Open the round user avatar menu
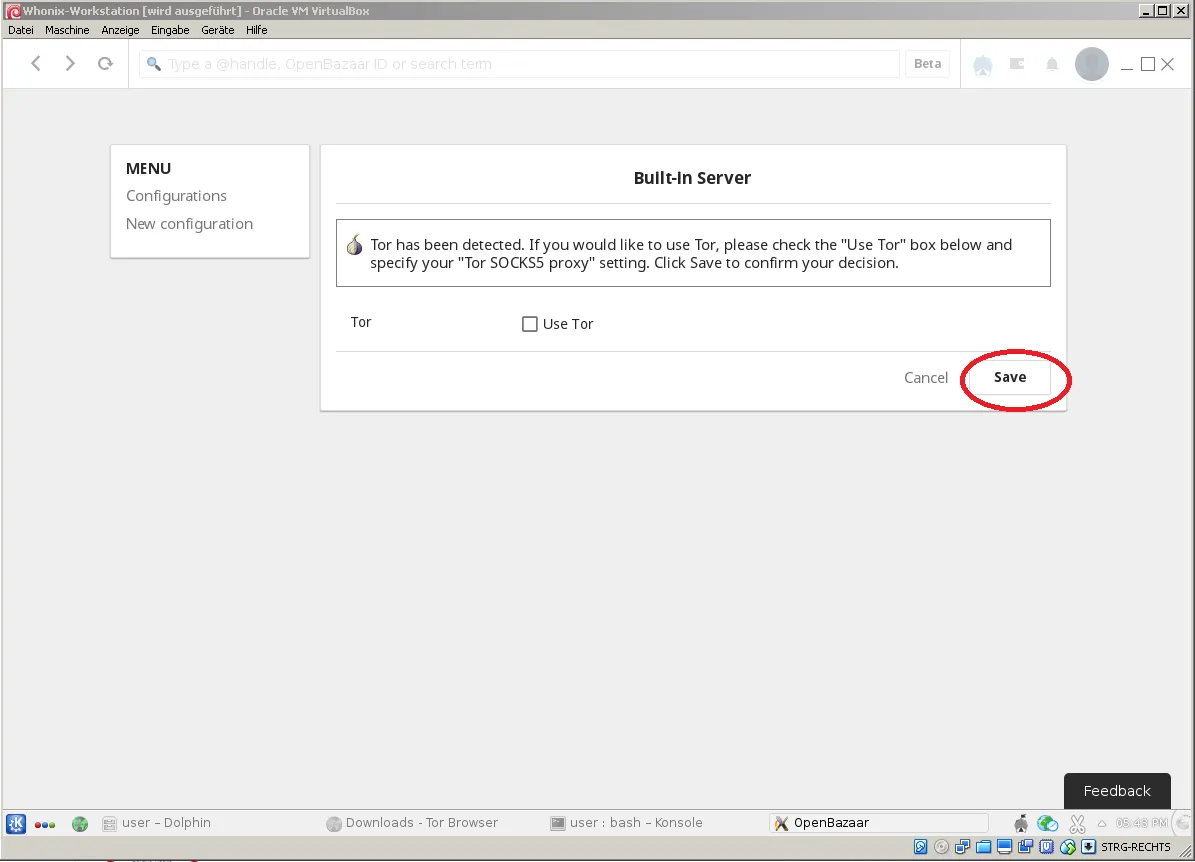1195x862 pixels. tap(1091, 64)
